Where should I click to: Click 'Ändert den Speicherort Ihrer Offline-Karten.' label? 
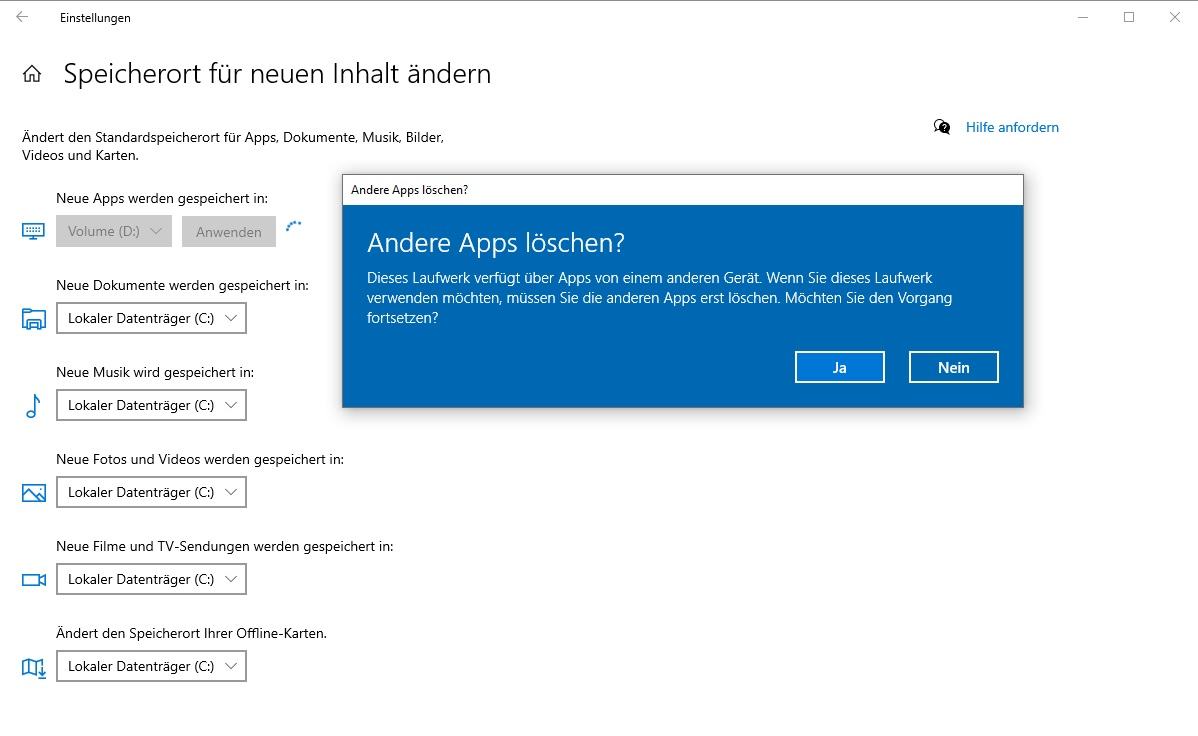coord(191,633)
